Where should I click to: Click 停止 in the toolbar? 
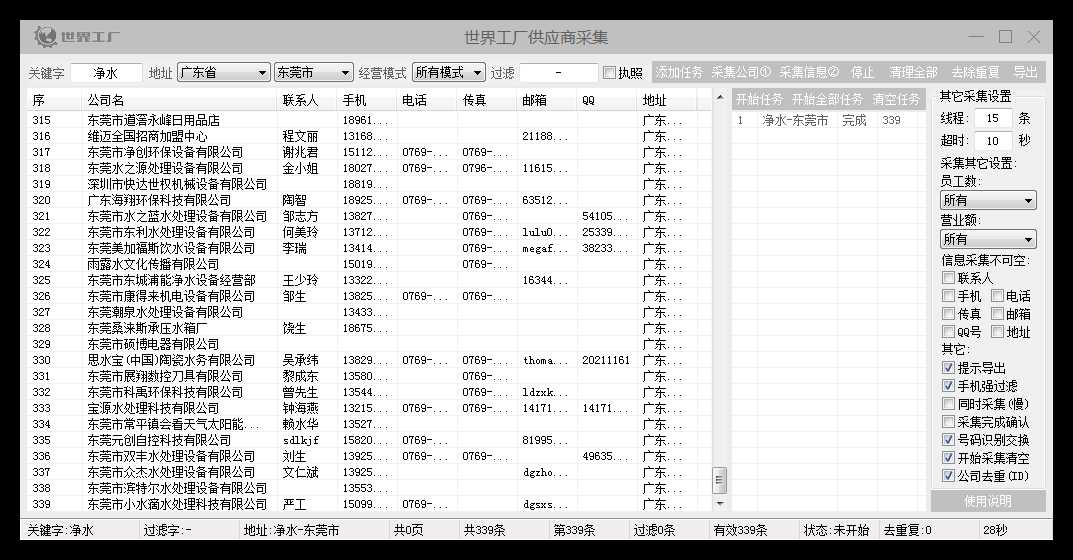click(x=862, y=72)
